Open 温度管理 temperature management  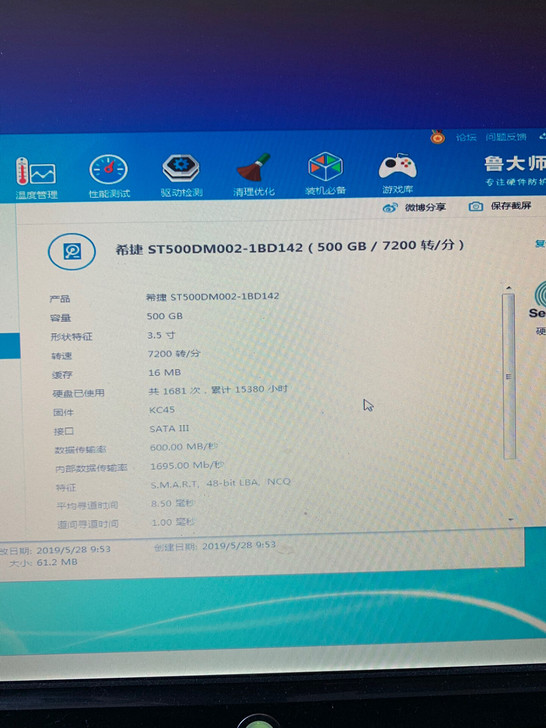[x=36, y=178]
